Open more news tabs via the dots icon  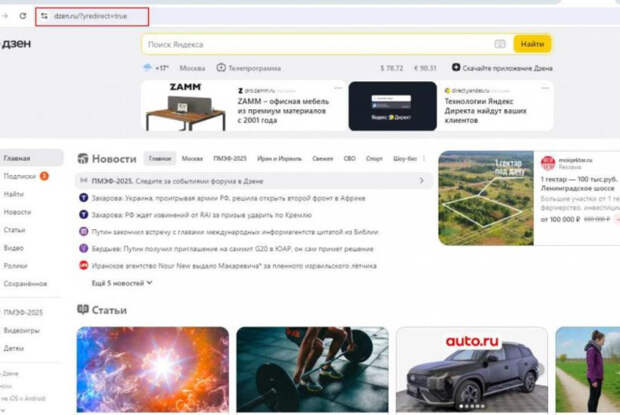click(x=424, y=158)
